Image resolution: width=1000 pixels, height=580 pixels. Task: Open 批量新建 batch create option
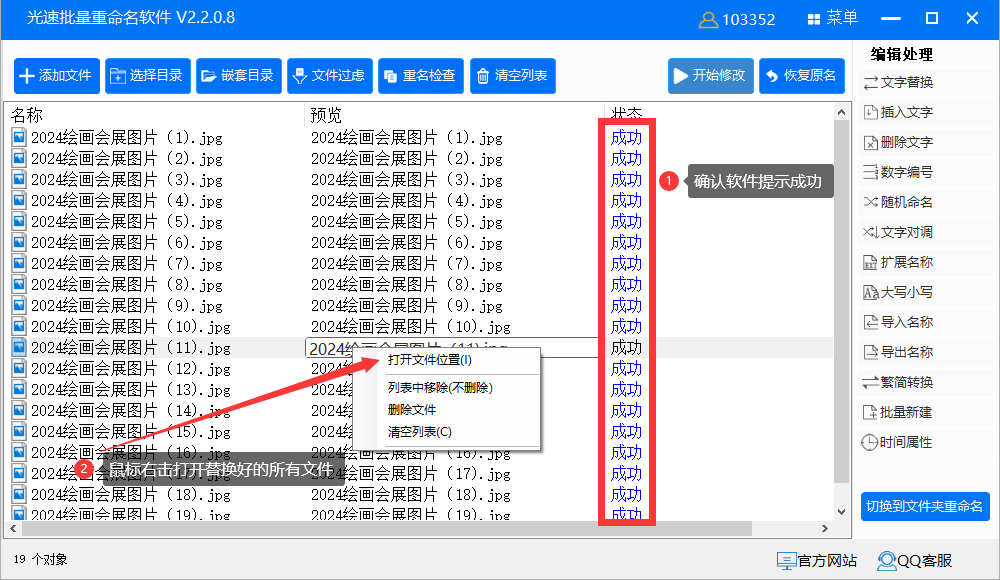pos(899,412)
